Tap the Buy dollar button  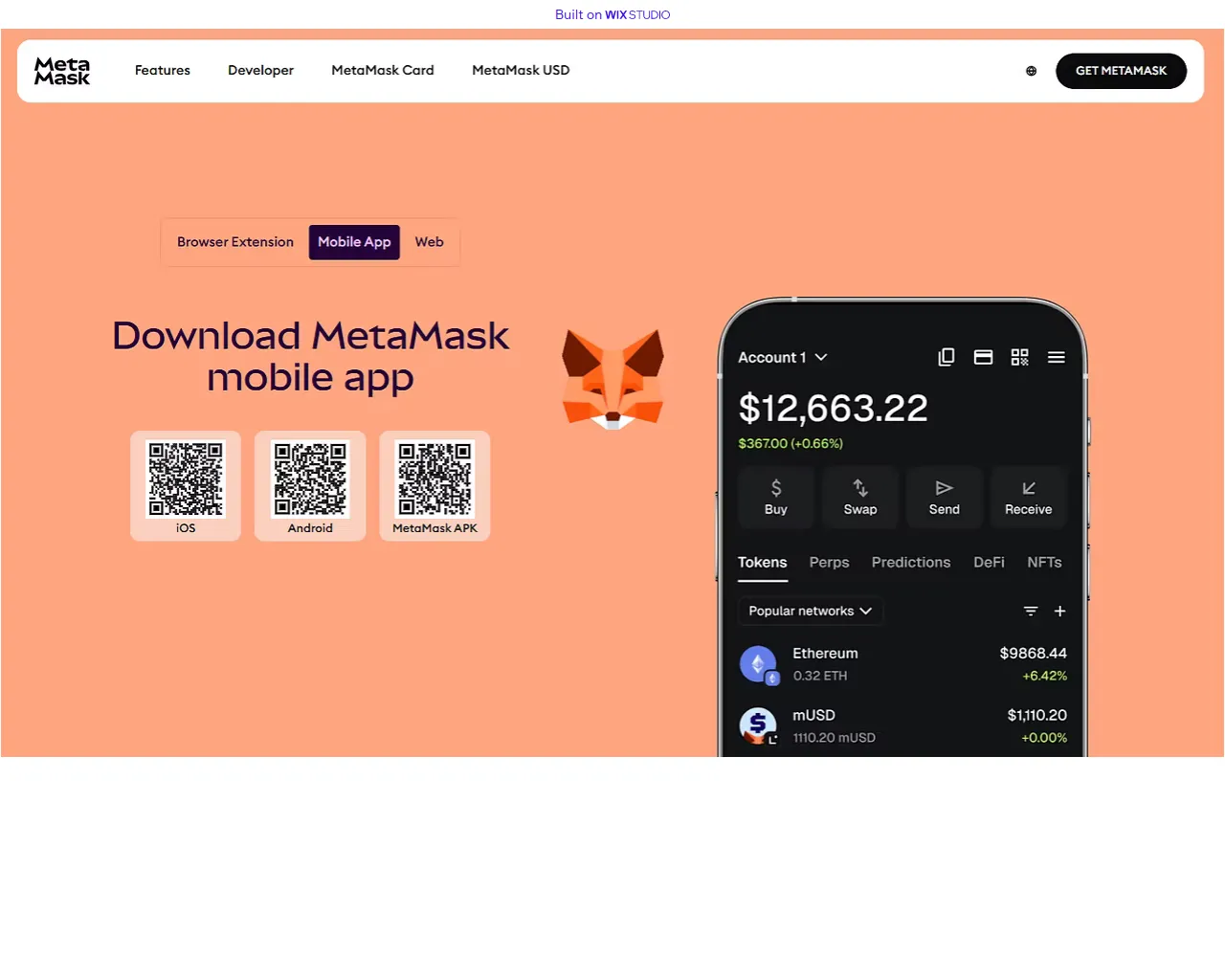coord(776,498)
